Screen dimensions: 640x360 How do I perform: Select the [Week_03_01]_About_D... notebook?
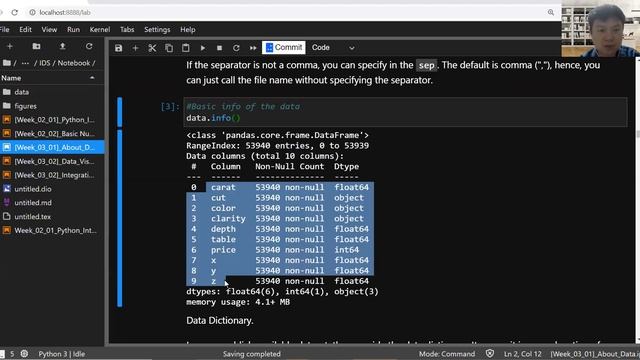pos(52,147)
